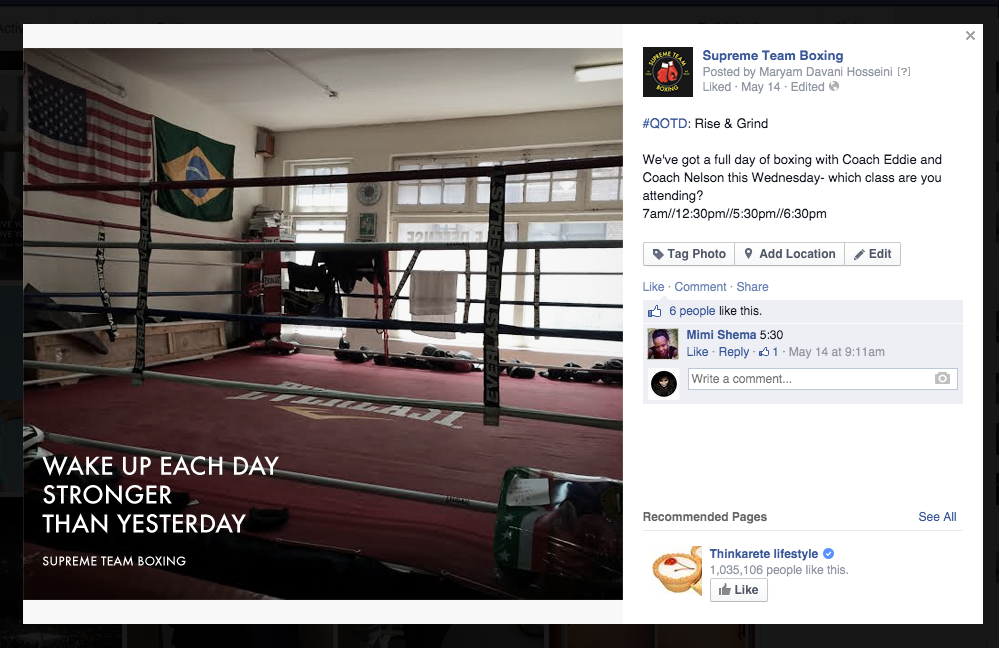Click the Thinkarete lifestyle tart thumbnail
This screenshot has height=648, width=999.
pyautogui.click(x=676, y=570)
